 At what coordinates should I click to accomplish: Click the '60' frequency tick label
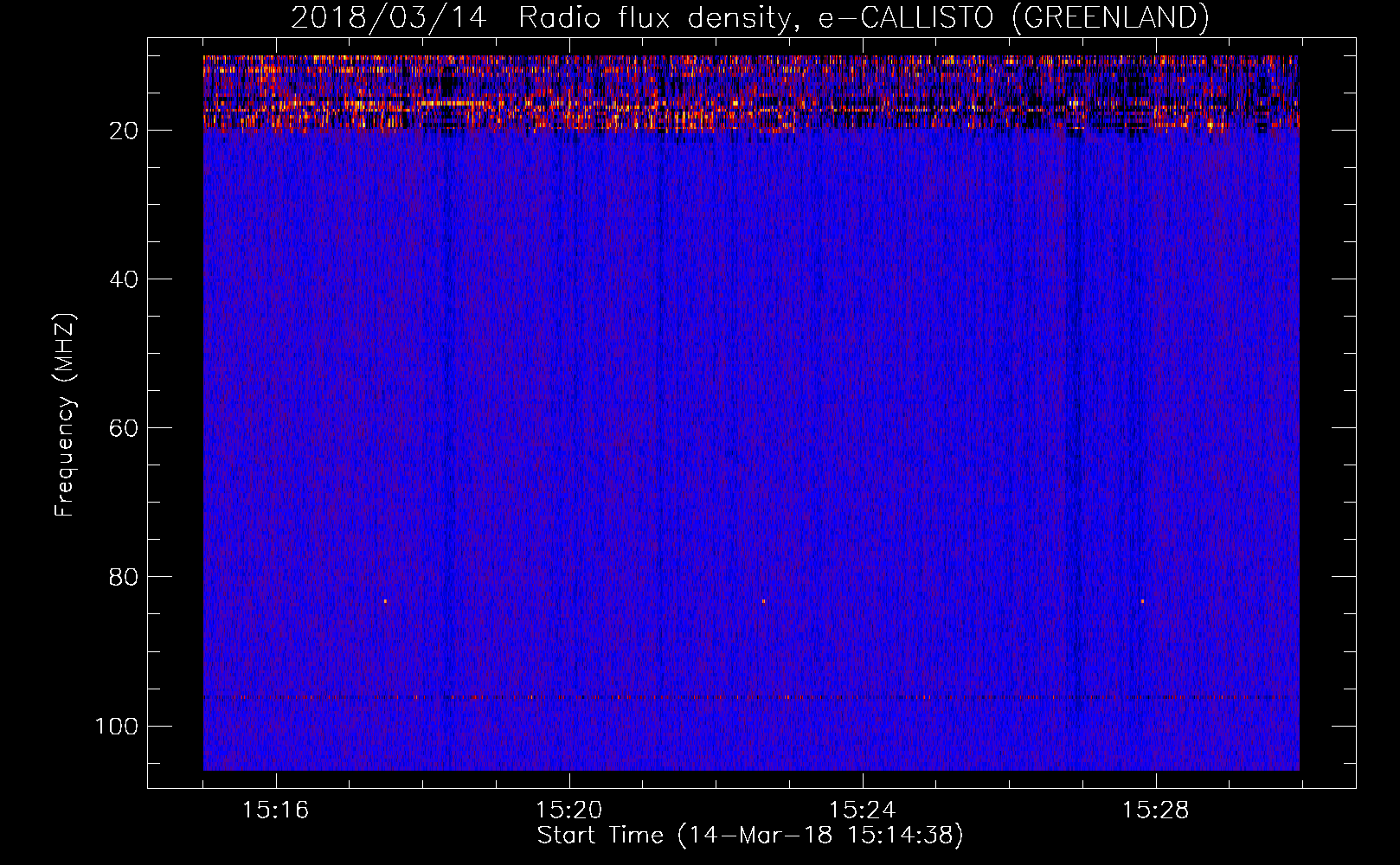[124, 428]
